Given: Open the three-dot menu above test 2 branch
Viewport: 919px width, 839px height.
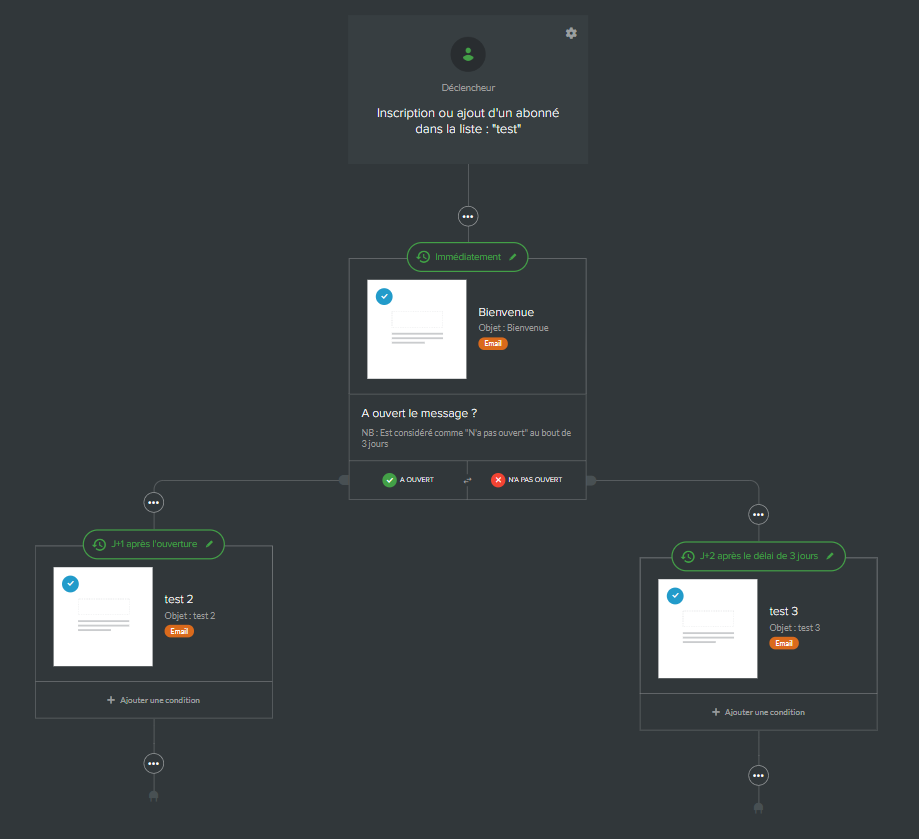Looking at the screenshot, I should tap(153, 502).
